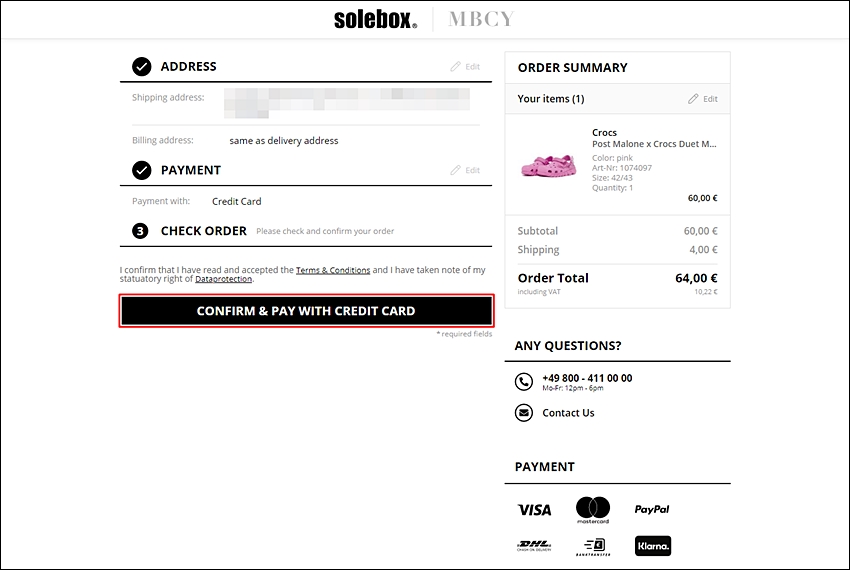Screen dimensions: 850x570
Task: Edit your items in order summary
Action: tap(703, 99)
